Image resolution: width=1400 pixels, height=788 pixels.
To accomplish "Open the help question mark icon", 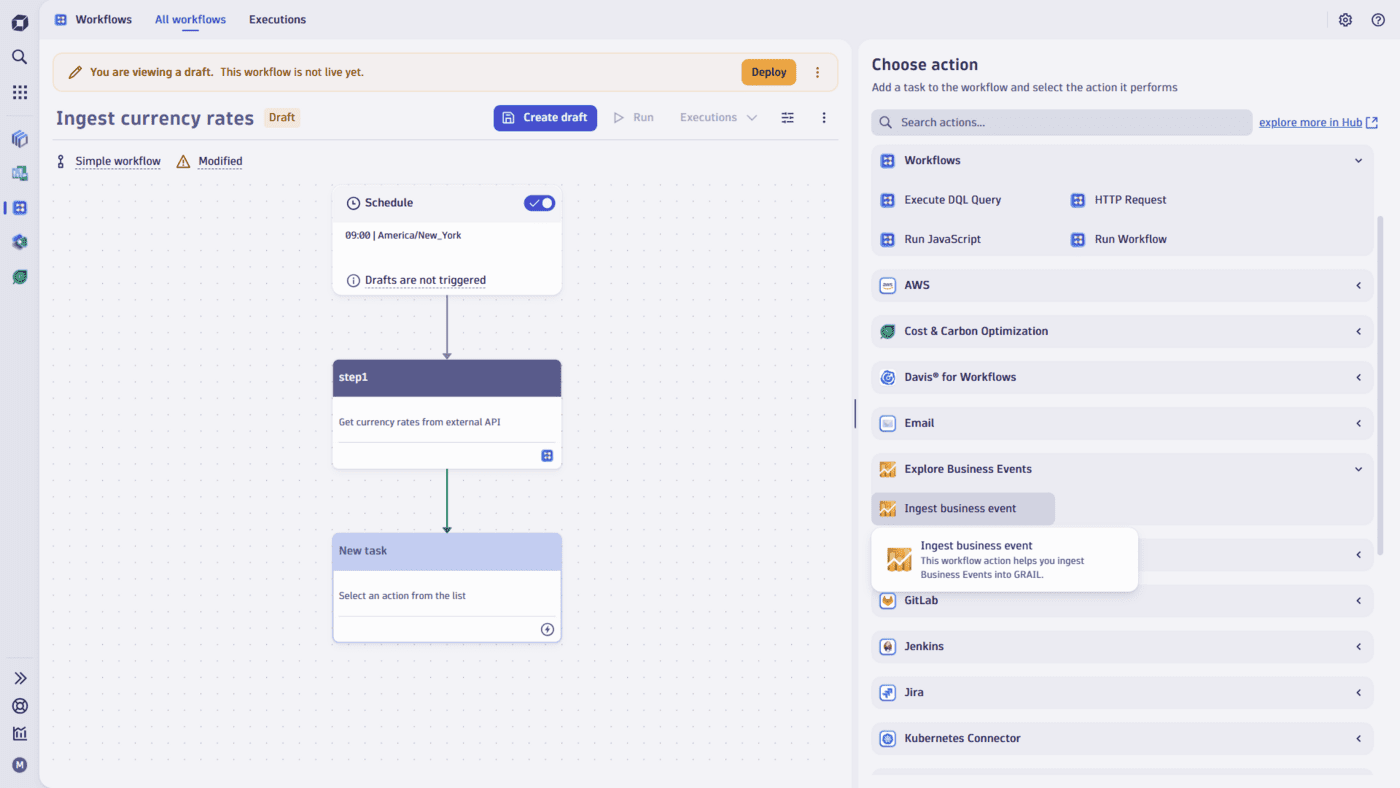I will [x=1378, y=19].
